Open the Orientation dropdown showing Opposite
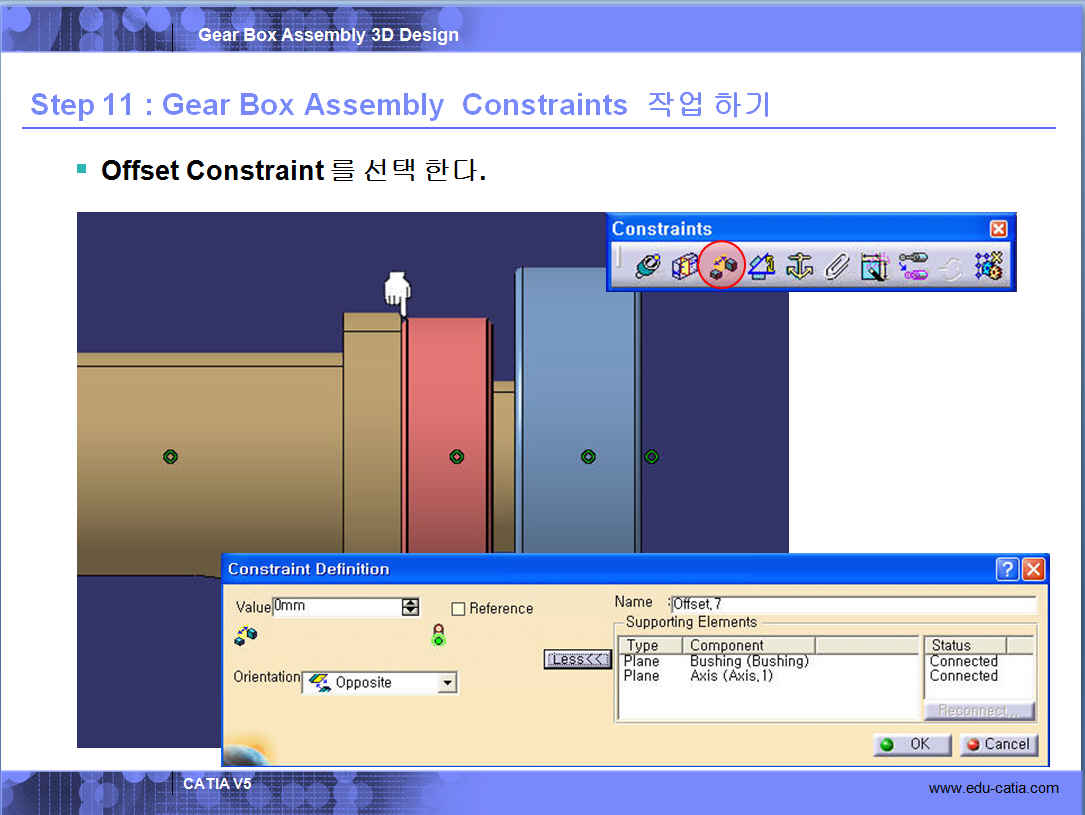The width and height of the screenshot is (1085, 815). point(447,684)
